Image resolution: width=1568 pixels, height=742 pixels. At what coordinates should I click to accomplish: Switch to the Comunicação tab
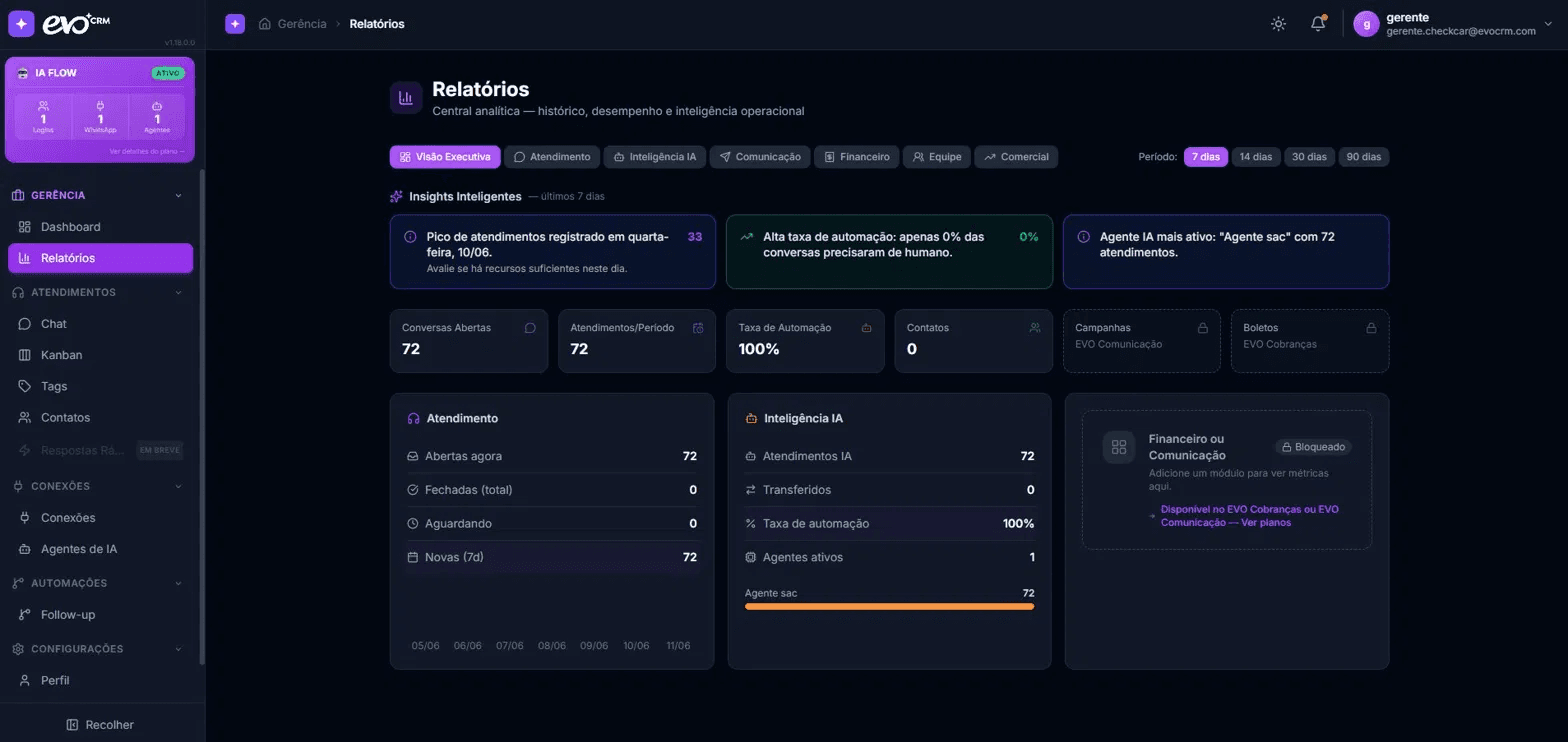coord(759,157)
